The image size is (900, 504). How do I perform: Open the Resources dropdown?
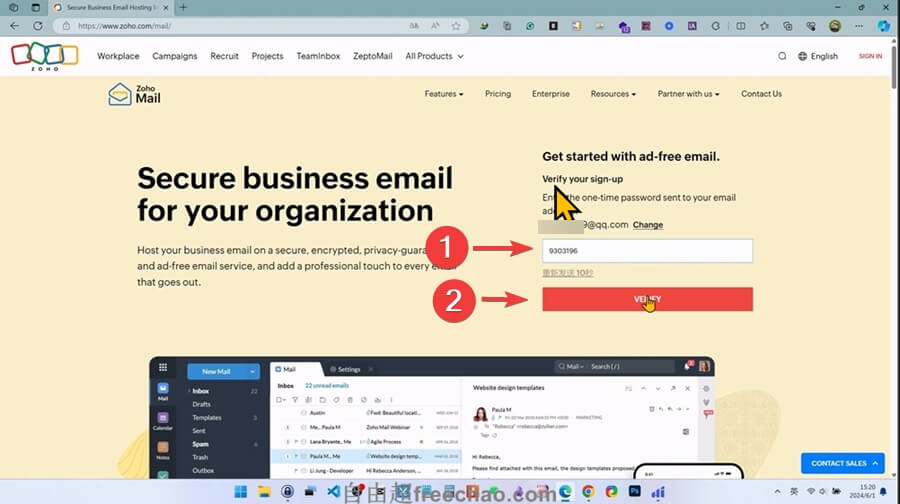click(613, 94)
